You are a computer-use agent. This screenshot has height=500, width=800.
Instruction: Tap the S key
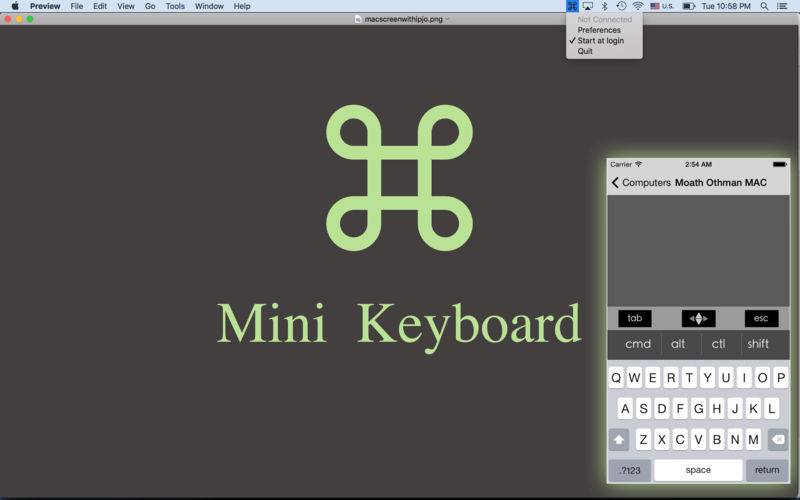pyautogui.click(x=643, y=409)
